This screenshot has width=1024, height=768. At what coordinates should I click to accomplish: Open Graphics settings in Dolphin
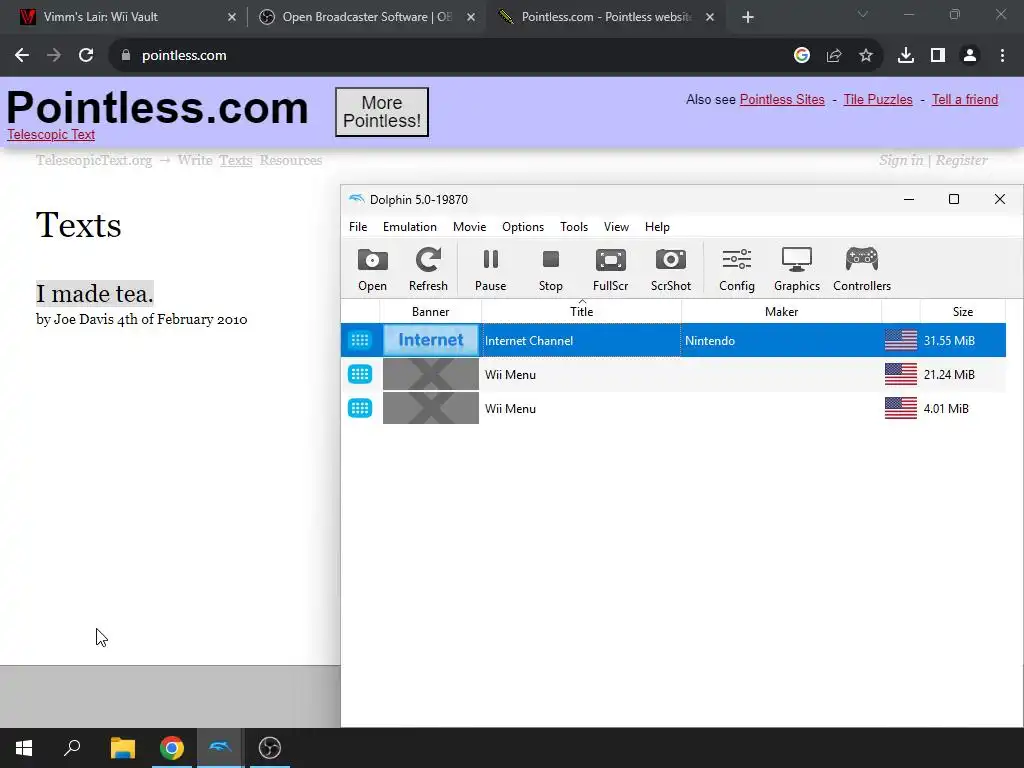[797, 269]
